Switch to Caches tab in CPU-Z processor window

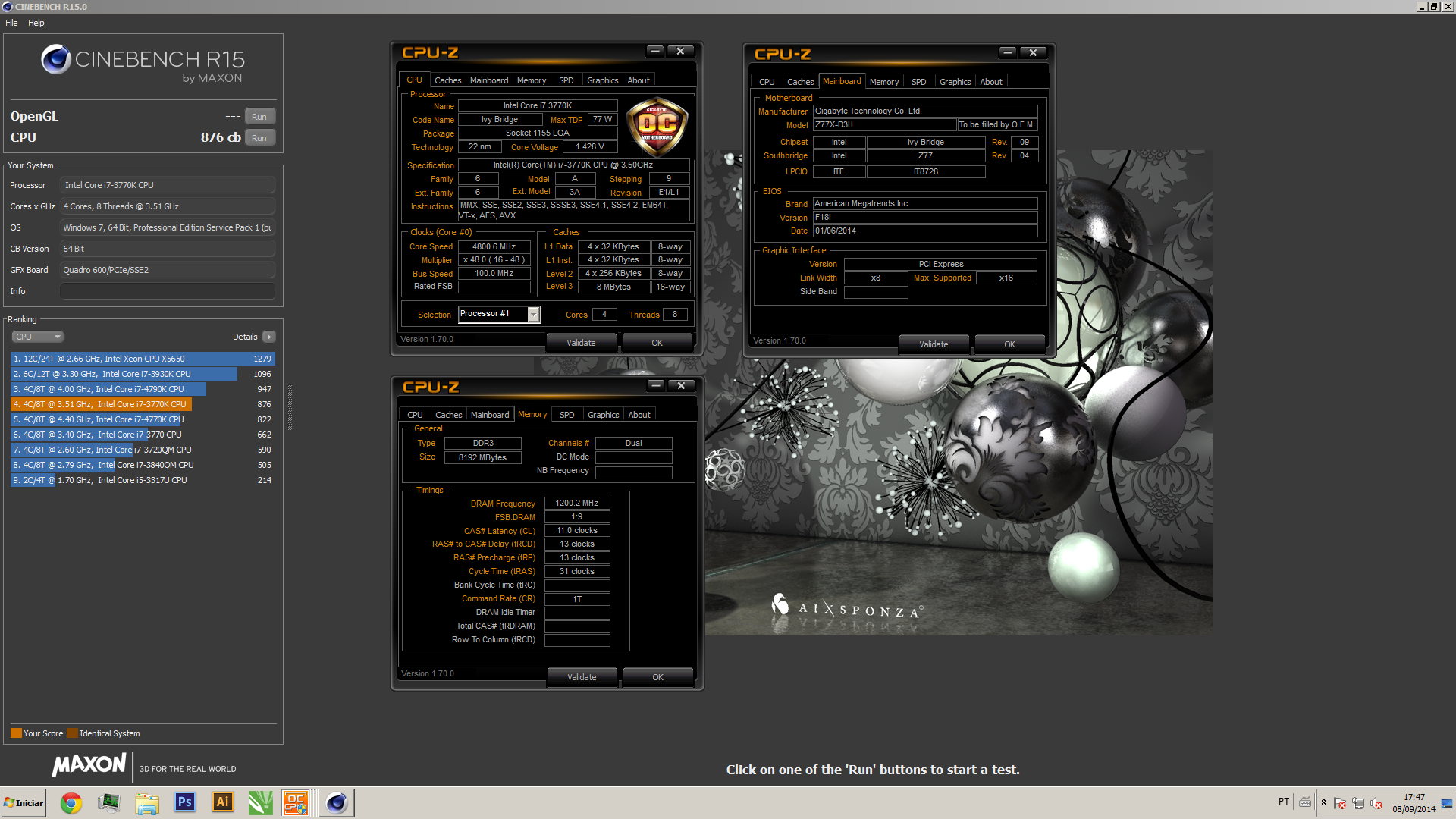(x=447, y=80)
